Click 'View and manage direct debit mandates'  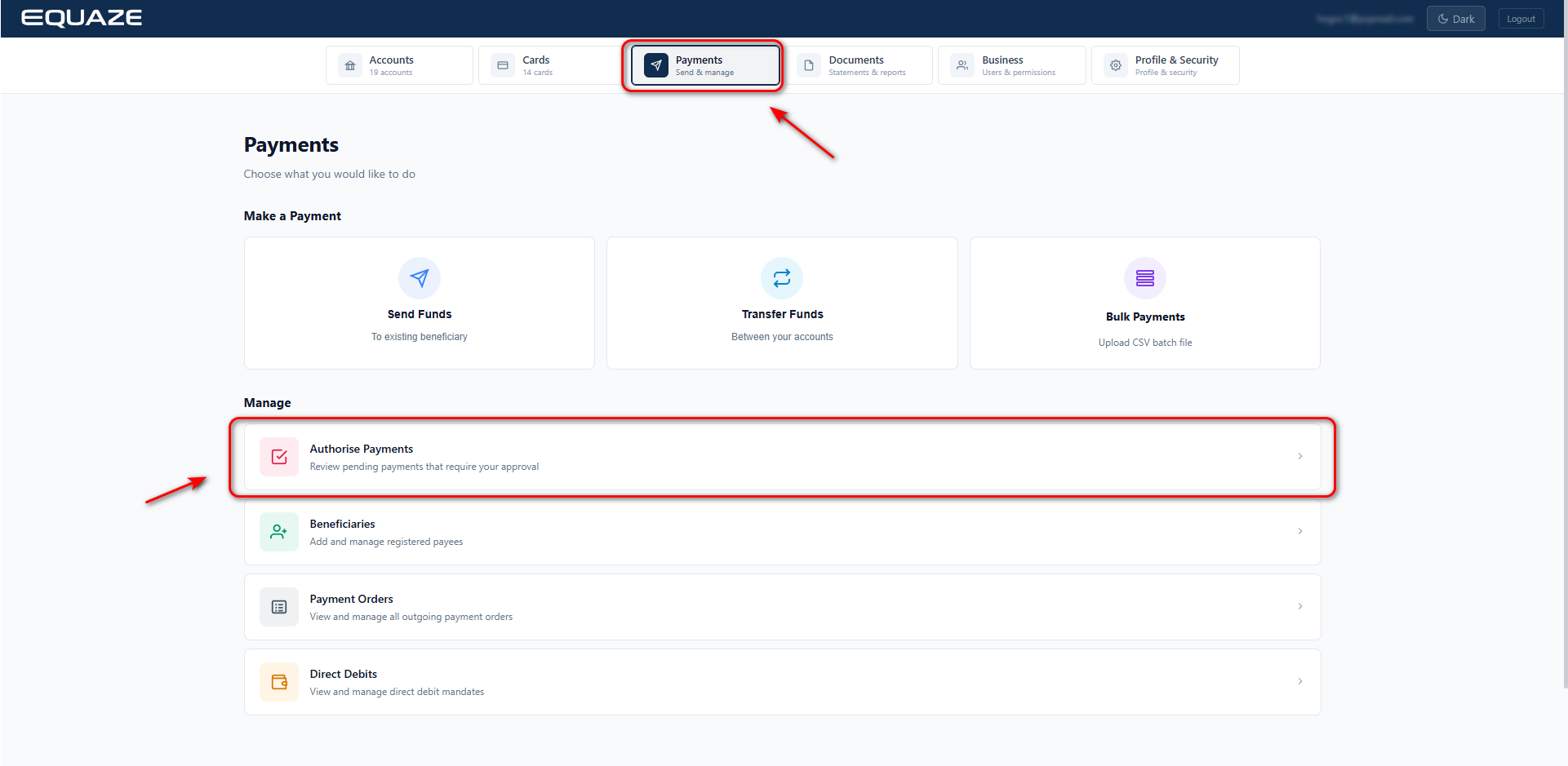click(x=397, y=692)
